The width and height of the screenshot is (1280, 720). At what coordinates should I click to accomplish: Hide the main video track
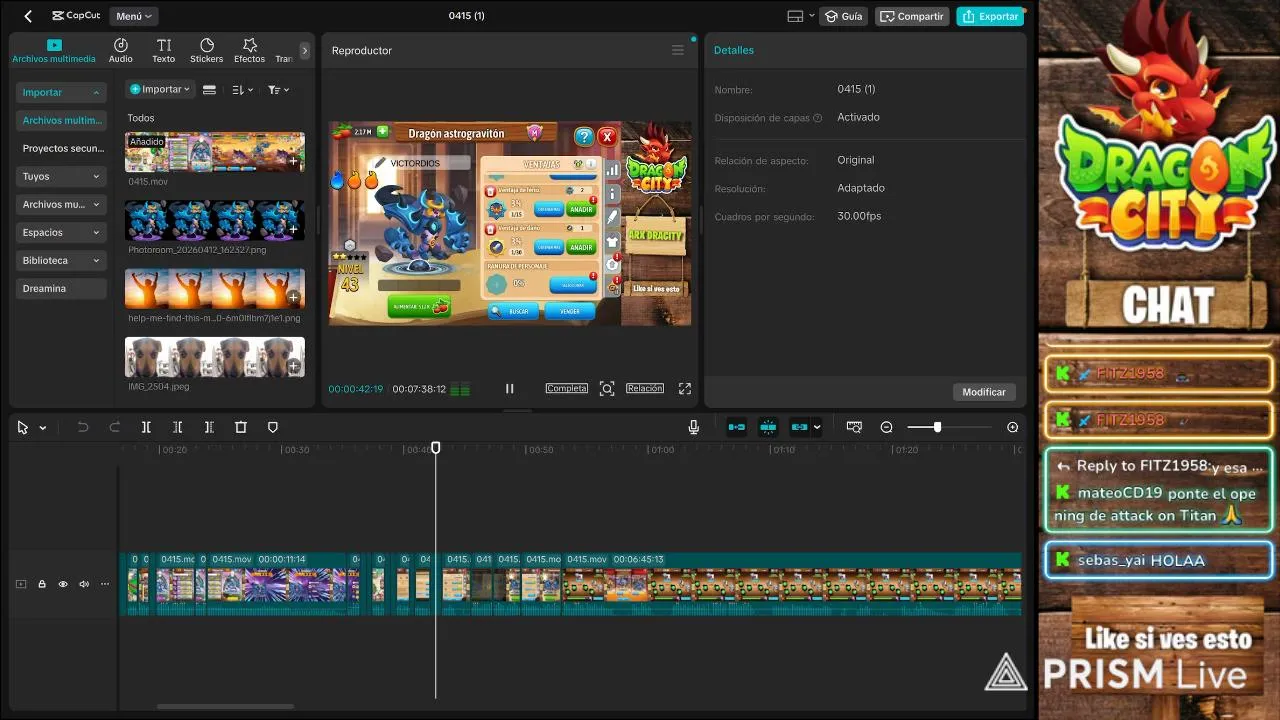[x=63, y=584]
